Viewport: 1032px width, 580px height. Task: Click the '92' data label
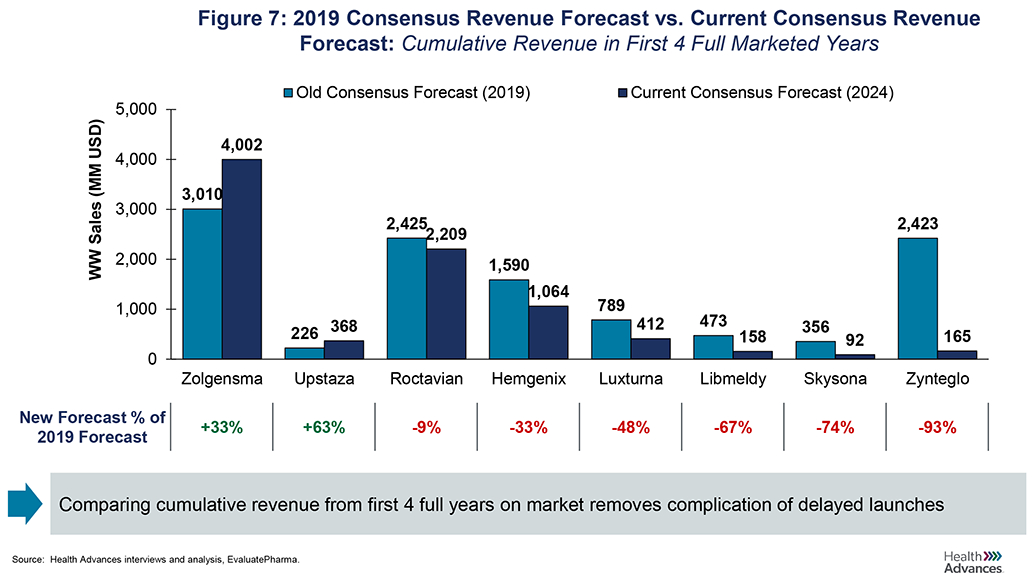[x=854, y=340]
